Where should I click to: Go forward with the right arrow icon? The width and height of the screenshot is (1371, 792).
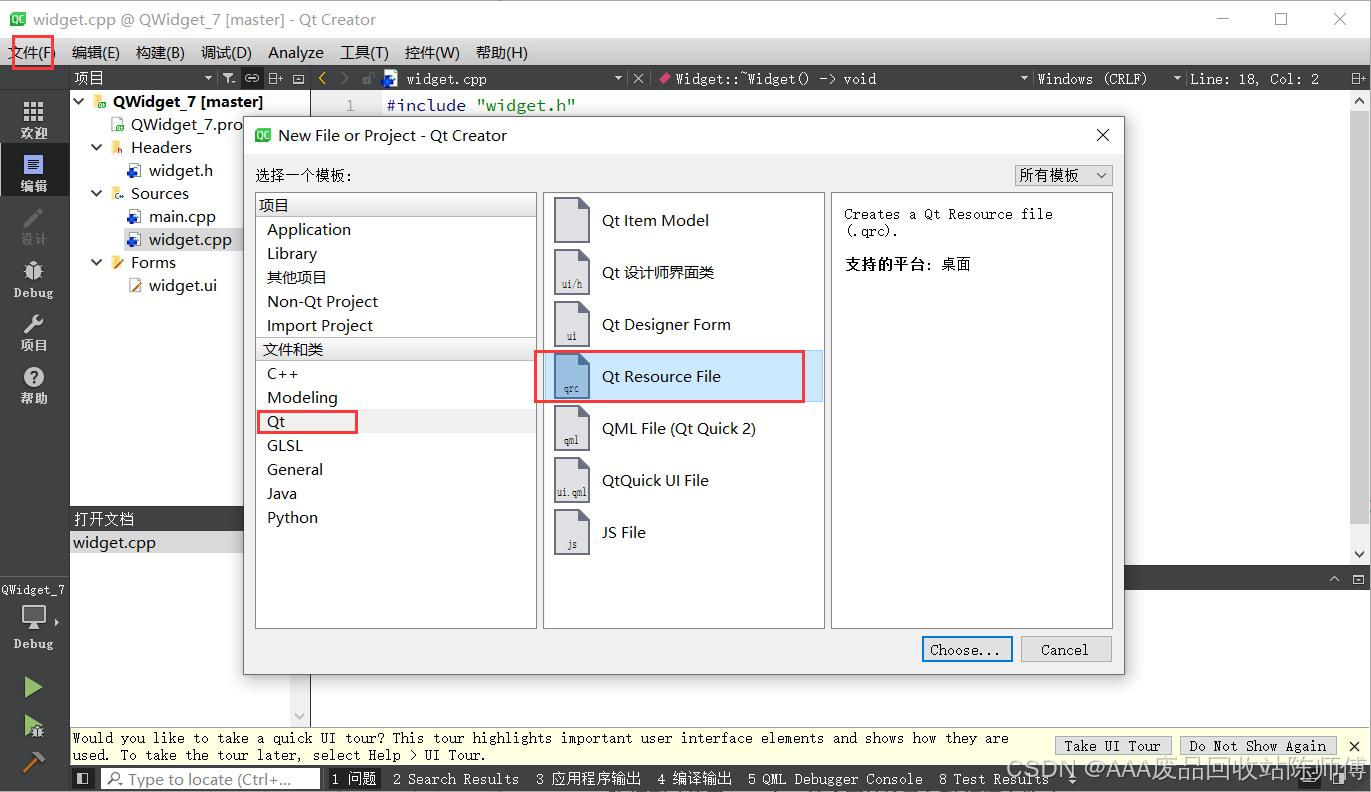pyautogui.click(x=345, y=78)
